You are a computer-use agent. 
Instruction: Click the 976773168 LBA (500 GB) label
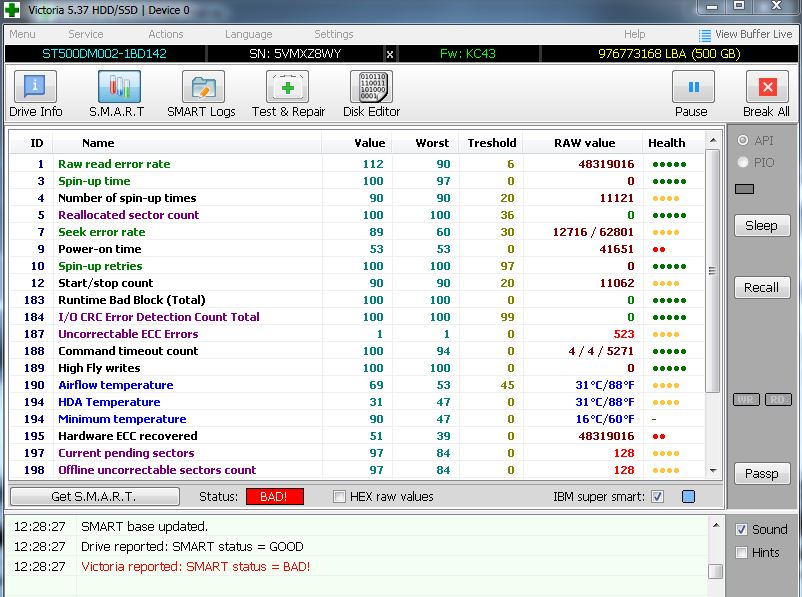tap(669, 54)
